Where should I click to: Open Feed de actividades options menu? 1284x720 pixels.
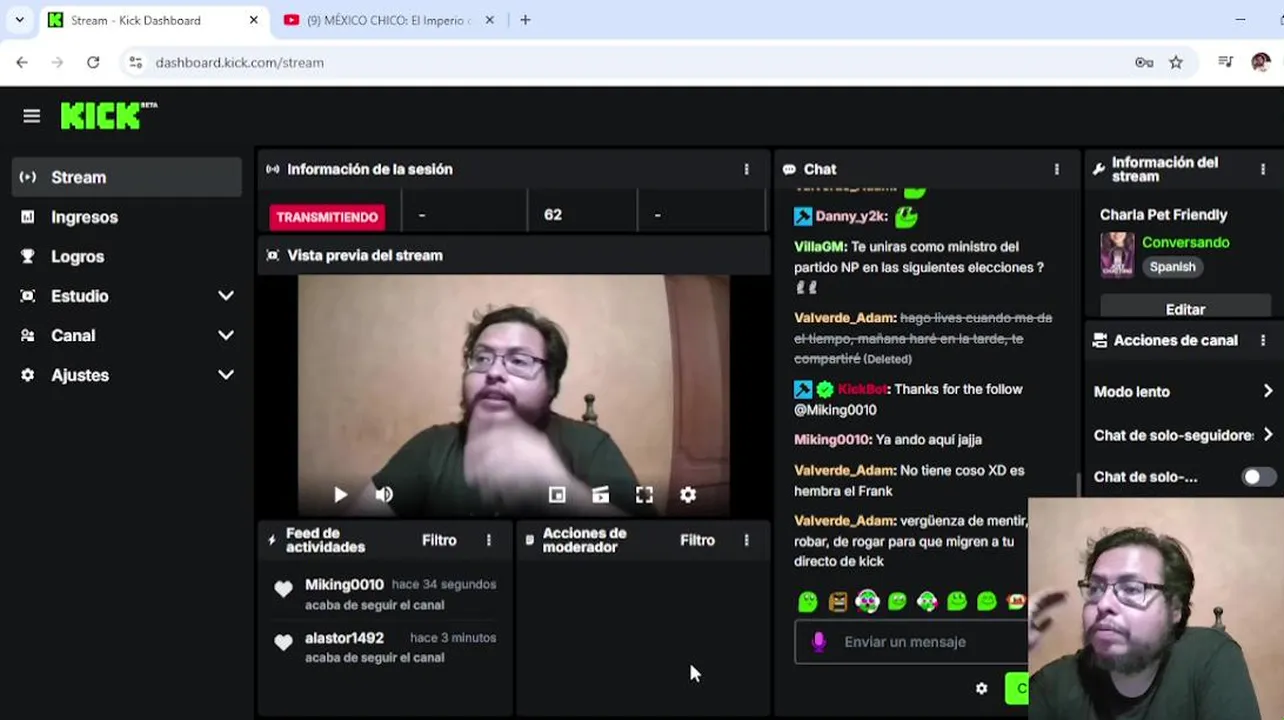pyautogui.click(x=489, y=540)
